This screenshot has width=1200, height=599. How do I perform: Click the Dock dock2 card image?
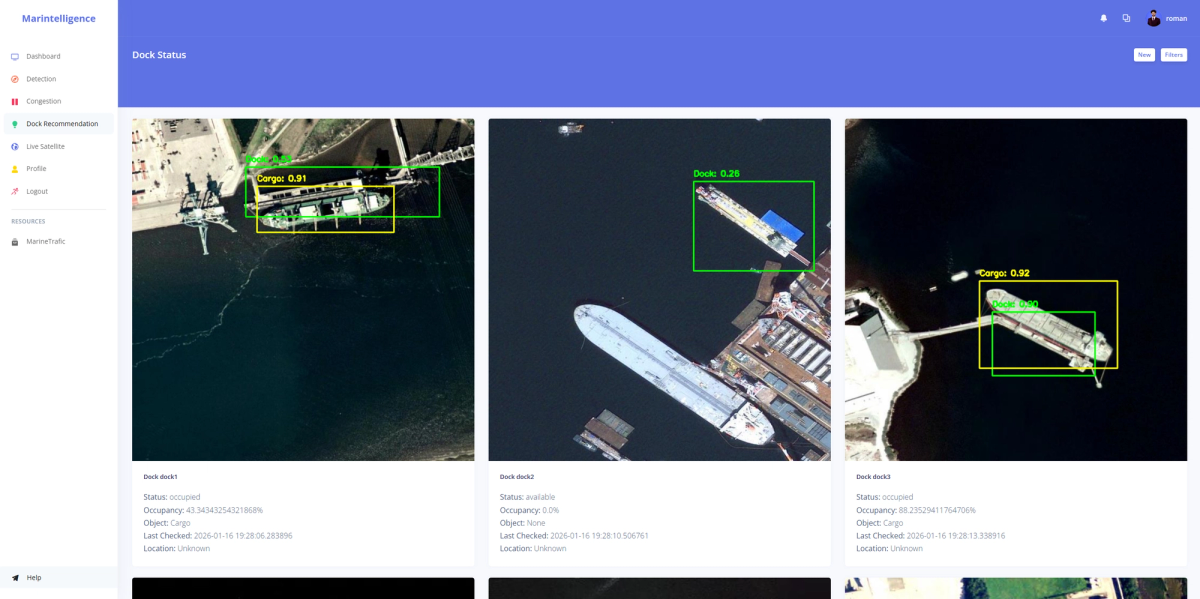[659, 288]
